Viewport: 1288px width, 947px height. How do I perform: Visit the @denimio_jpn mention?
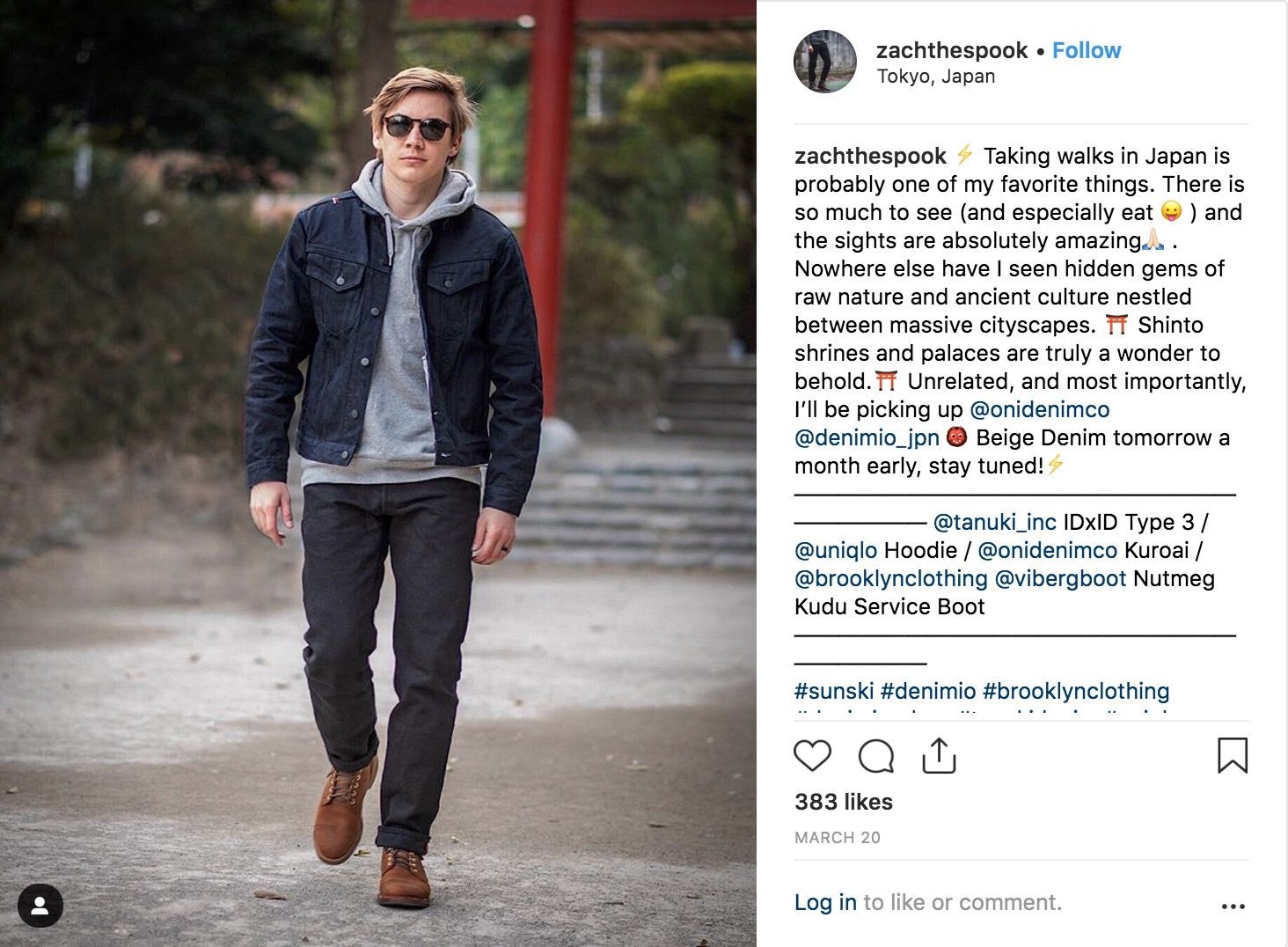[x=867, y=437]
